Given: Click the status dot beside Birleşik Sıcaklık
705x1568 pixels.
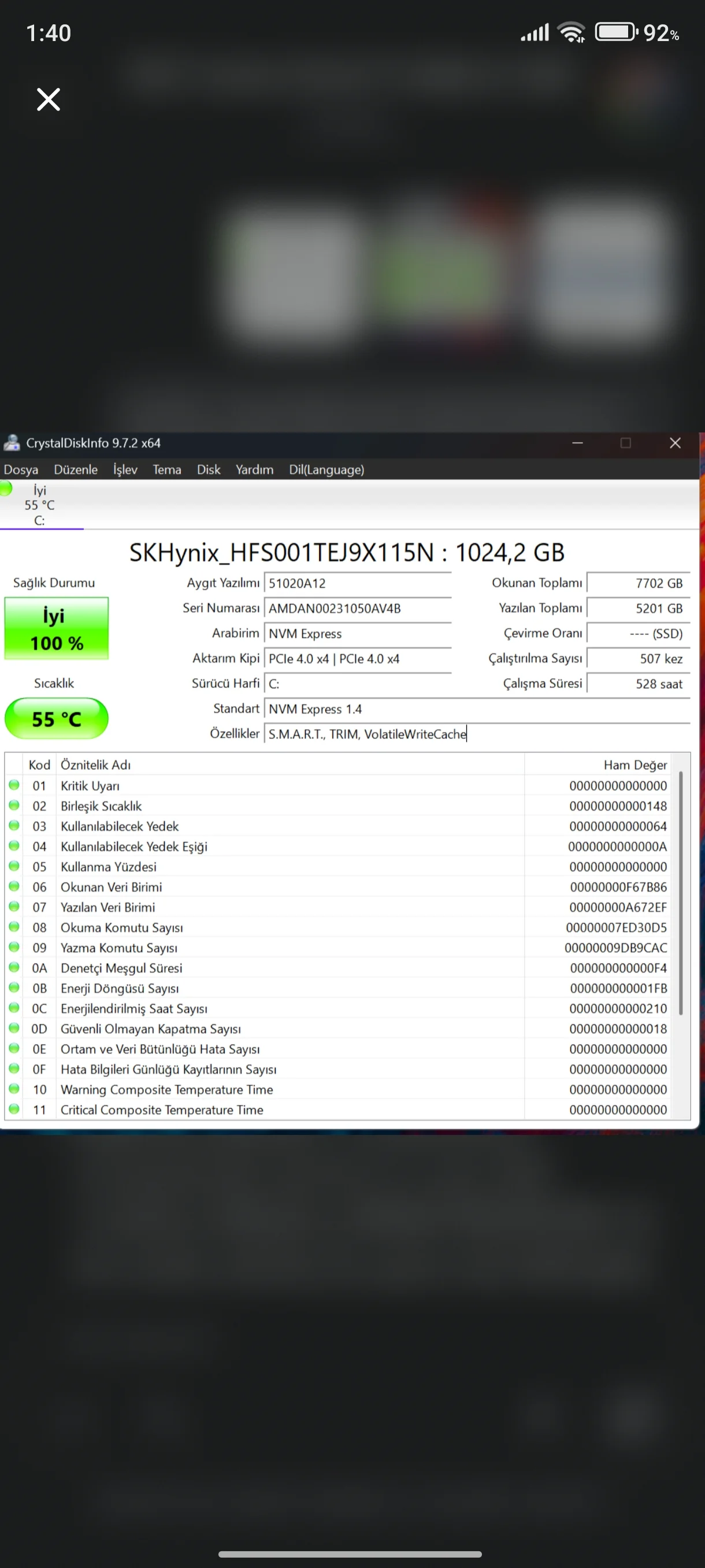Looking at the screenshot, I should 14,805.
